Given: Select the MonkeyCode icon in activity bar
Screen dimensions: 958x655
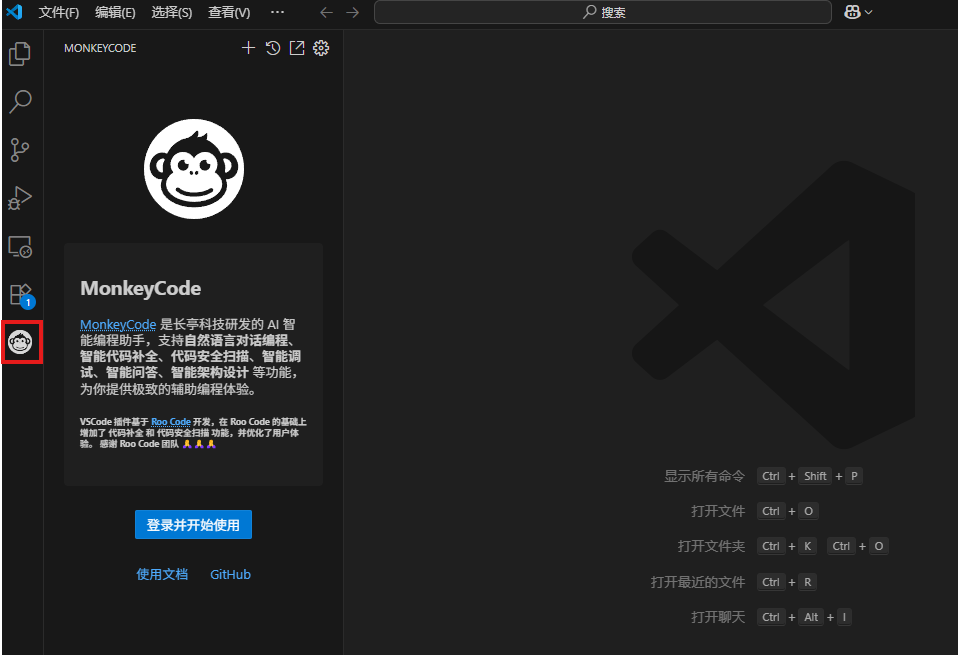Looking at the screenshot, I should (20, 342).
